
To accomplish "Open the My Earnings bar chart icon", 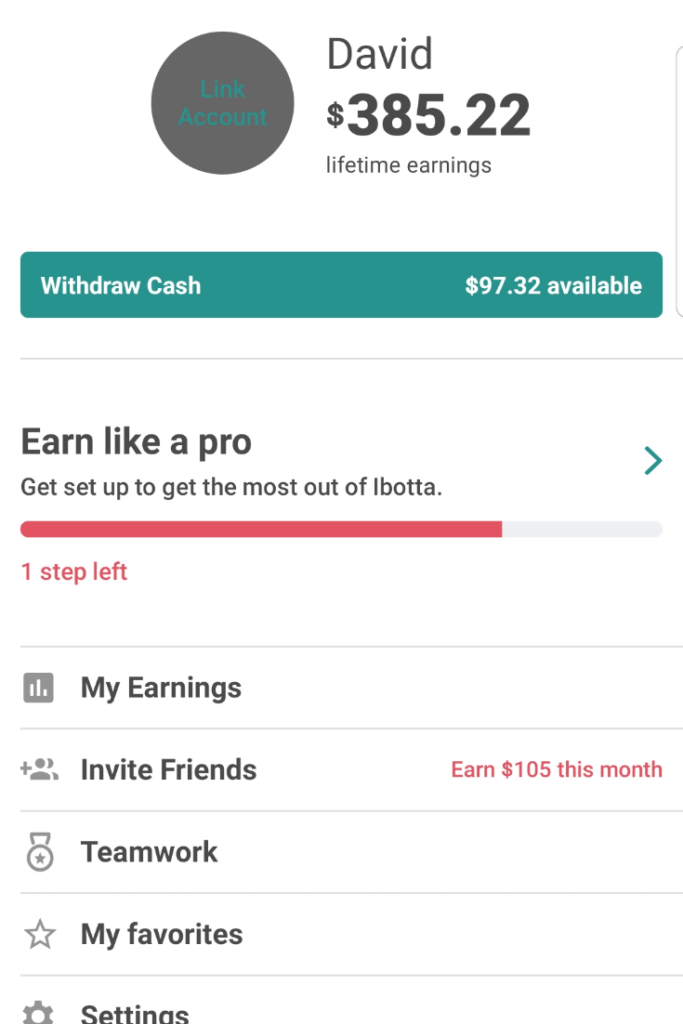I will coord(38,687).
